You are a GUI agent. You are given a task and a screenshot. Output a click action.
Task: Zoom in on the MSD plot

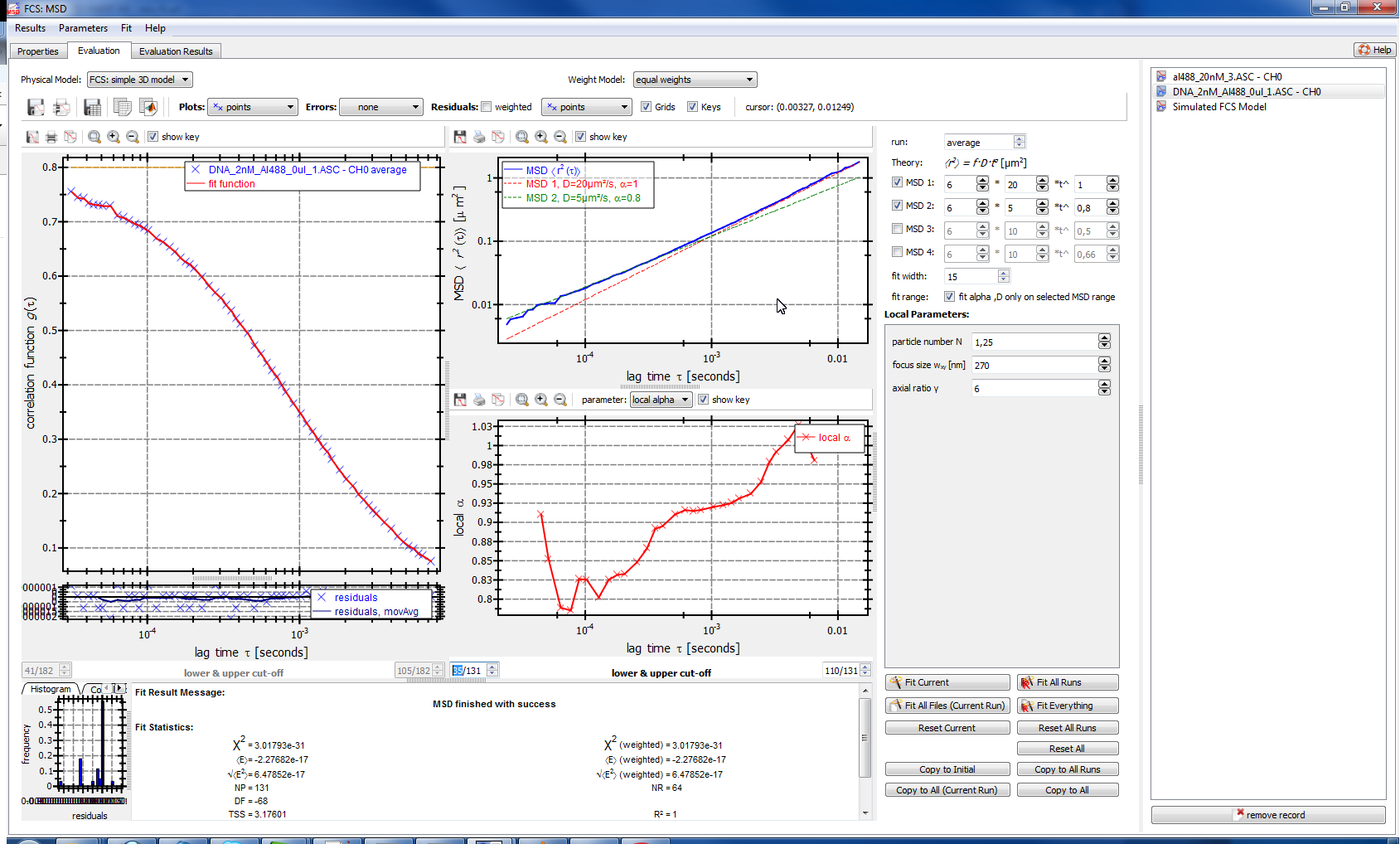pos(541,137)
